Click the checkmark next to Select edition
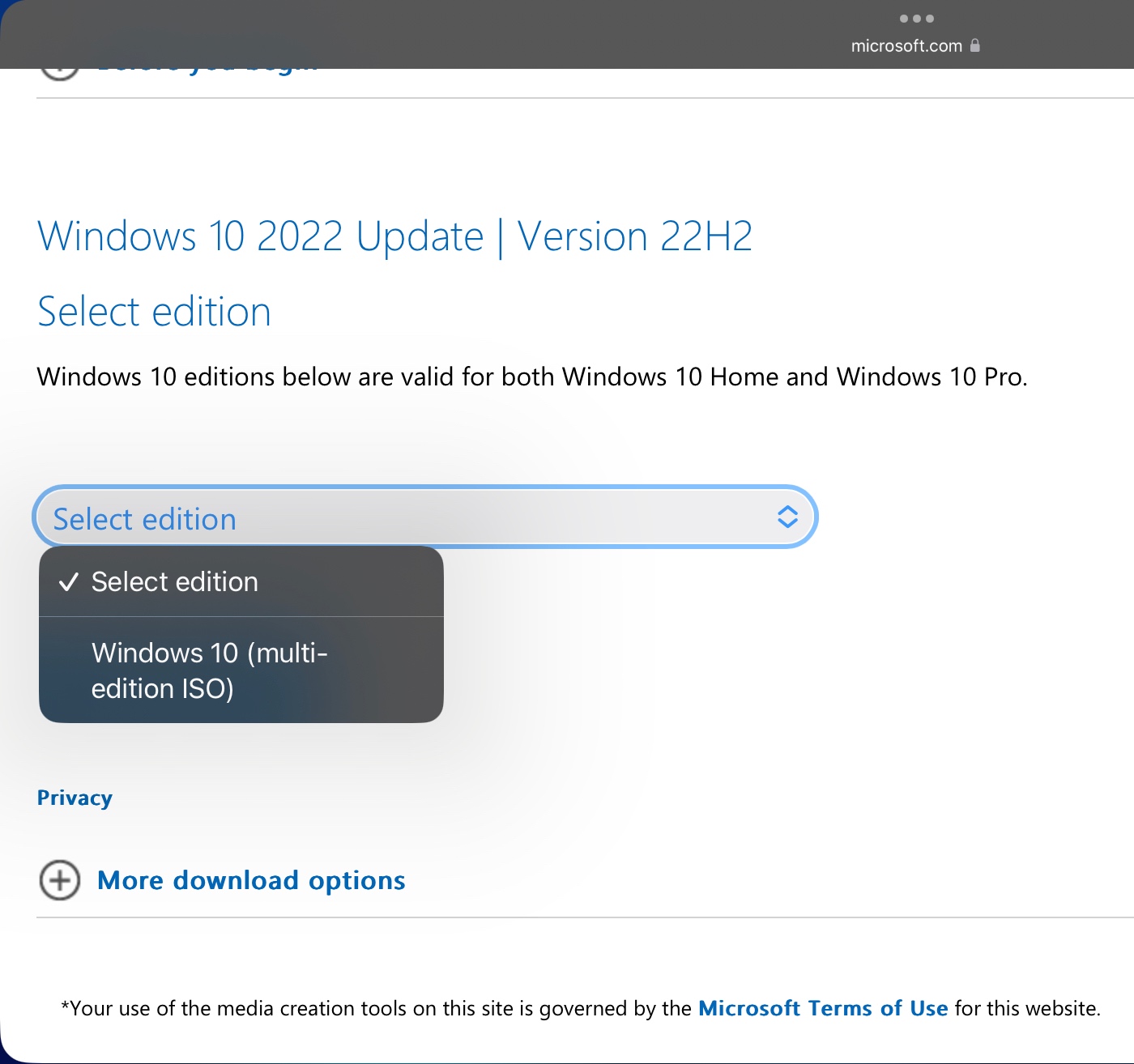The height and width of the screenshot is (1064, 1134). (69, 582)
